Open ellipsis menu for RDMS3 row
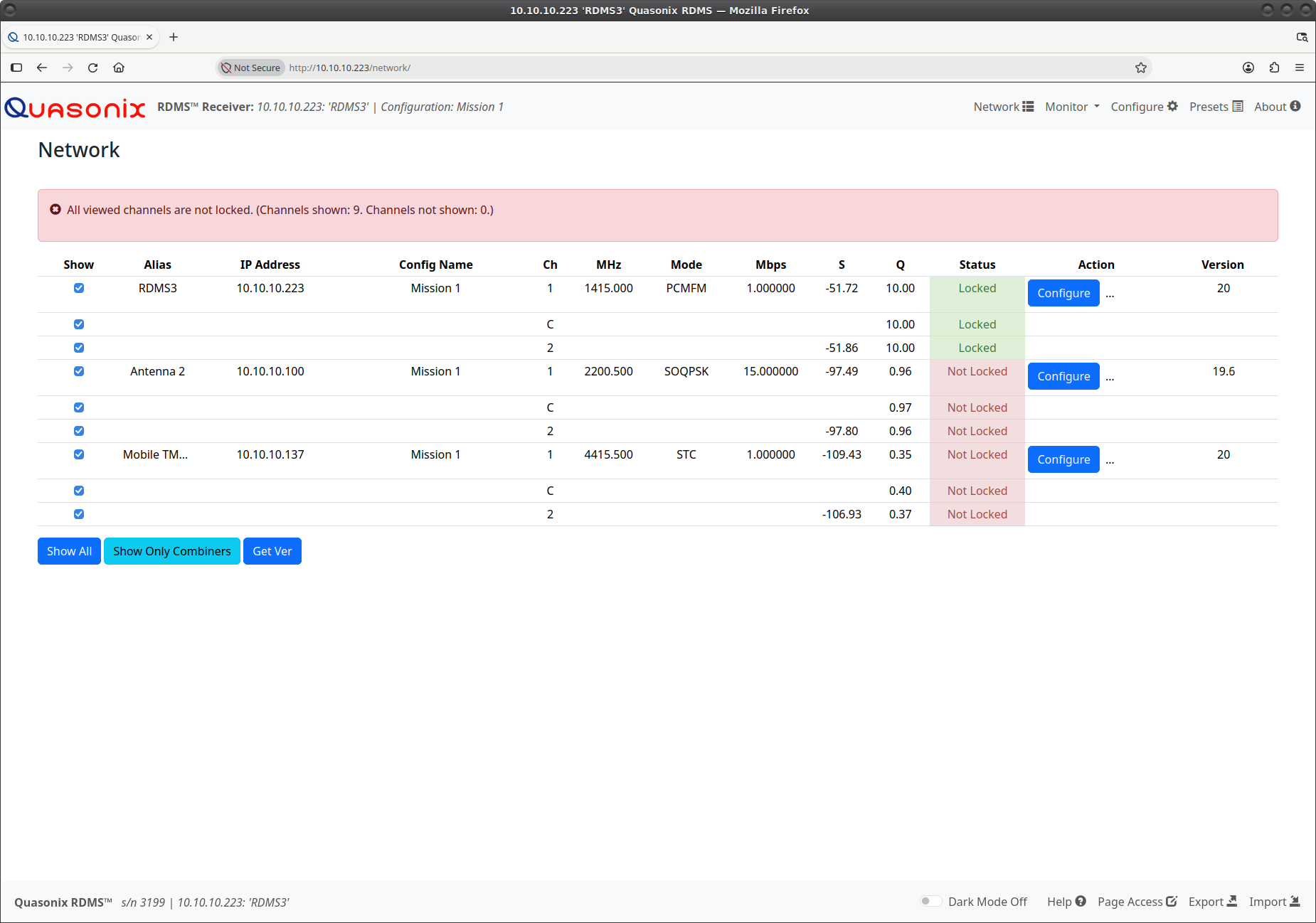The image size is (1316, 923). (1110, 294)
